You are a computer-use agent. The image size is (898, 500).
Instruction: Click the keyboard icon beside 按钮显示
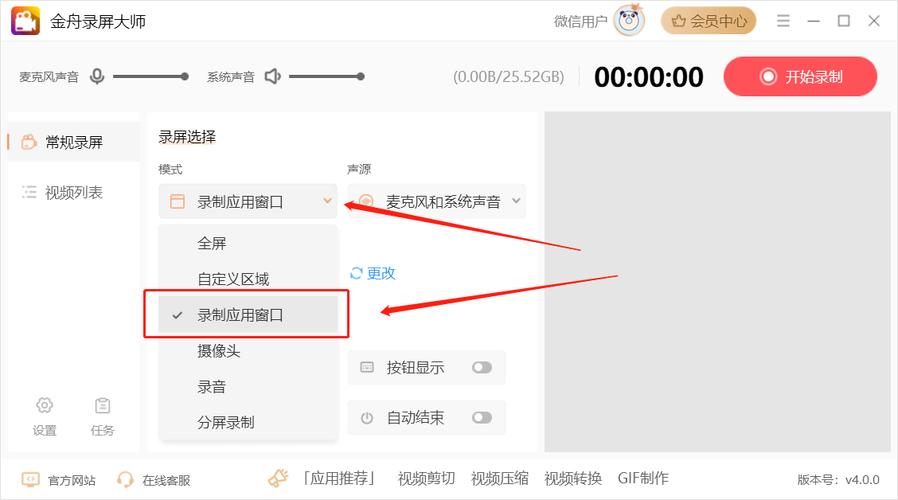[x=367, y=367]
